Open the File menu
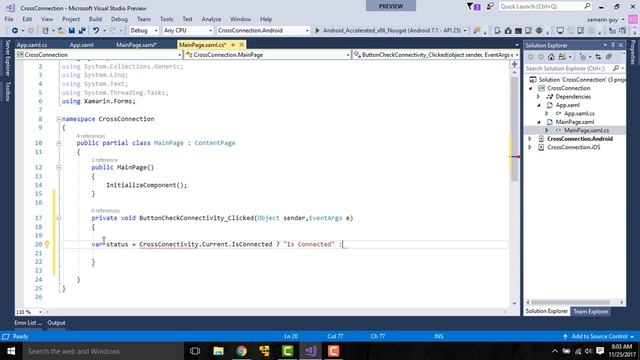The image size is (640, 360). (x=9, y=19)
